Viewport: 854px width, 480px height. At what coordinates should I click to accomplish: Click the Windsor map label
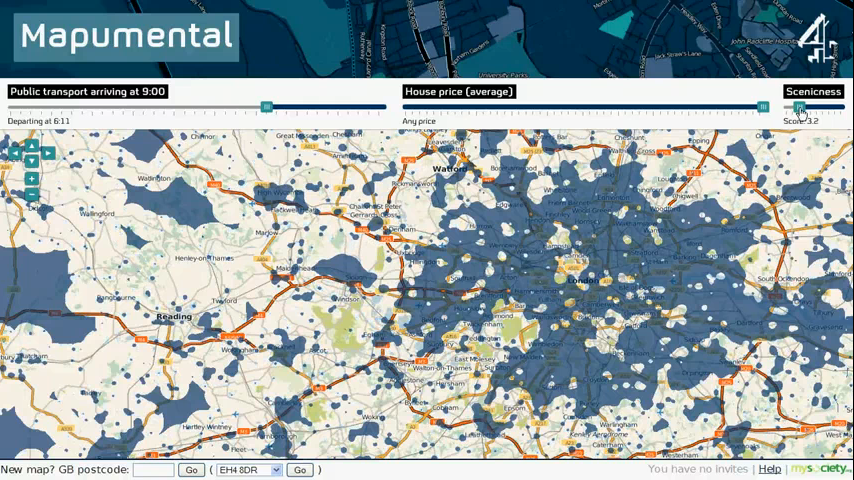346,299
